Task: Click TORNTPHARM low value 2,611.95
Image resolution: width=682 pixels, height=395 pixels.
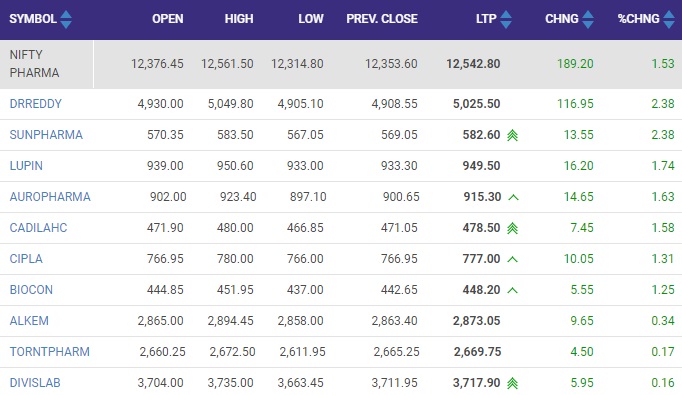Action: (302, 351)
